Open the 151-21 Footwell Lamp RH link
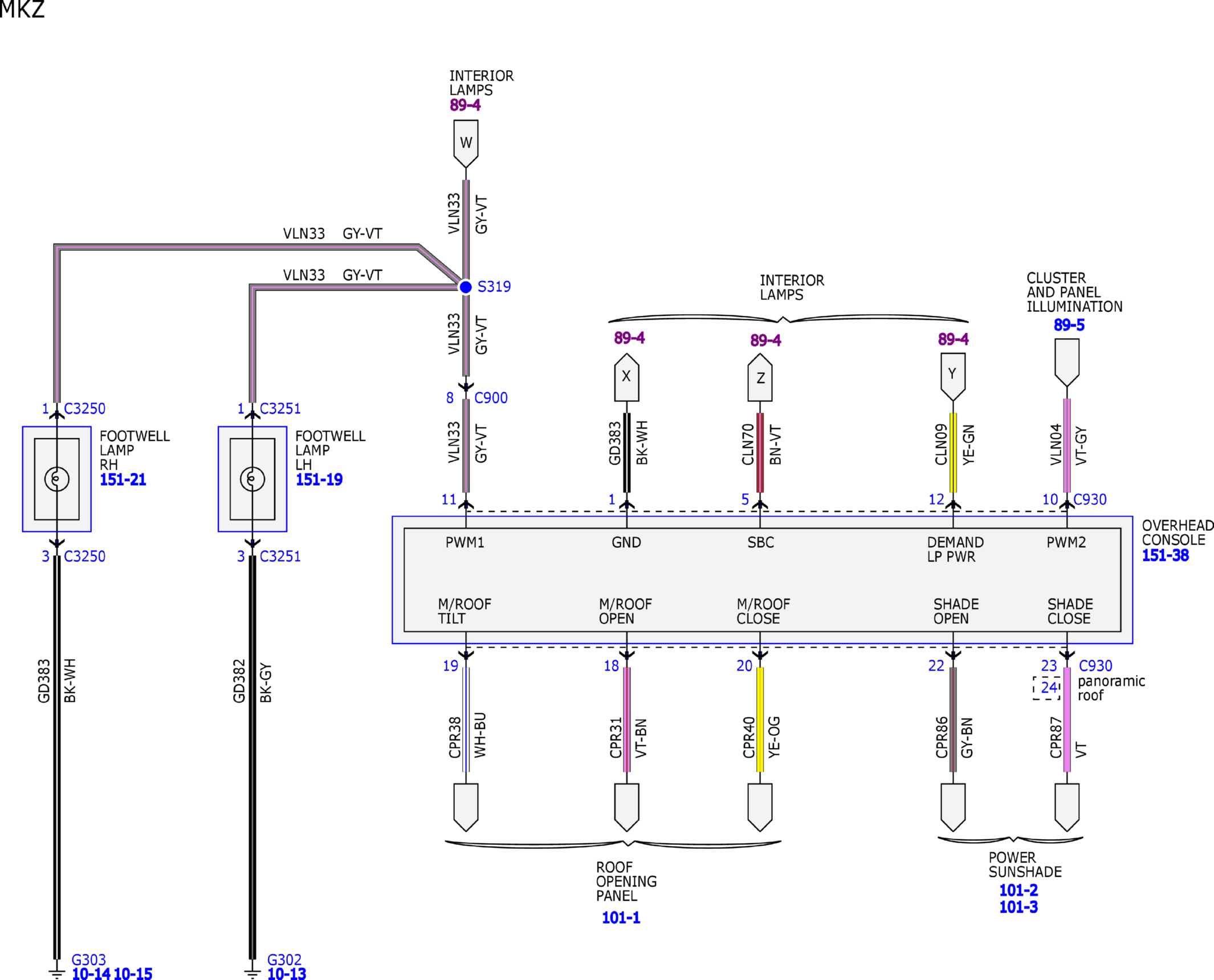Viewport: 1214px width, 980px height. point(123,479)
